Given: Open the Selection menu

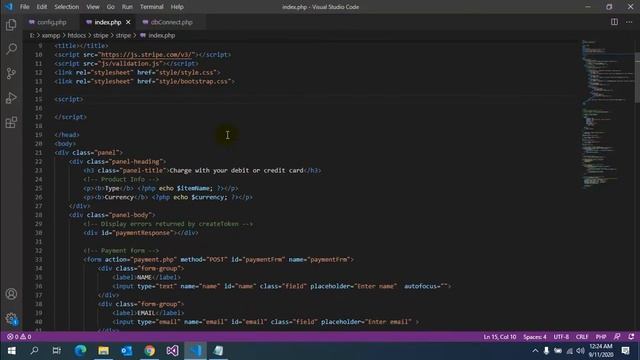Looking at the screenshot, I should pyautogui.click(x=67, y=7).
